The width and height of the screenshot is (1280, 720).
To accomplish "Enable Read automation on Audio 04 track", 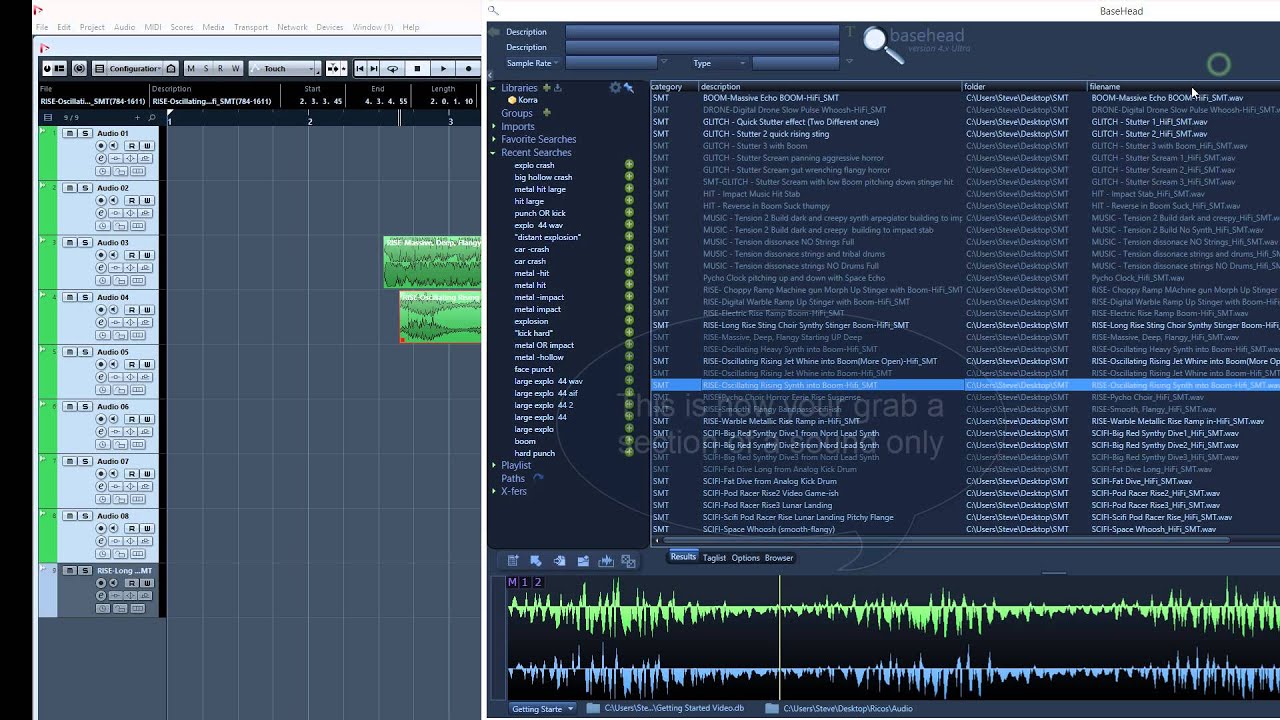I will [x=131, y=310].
